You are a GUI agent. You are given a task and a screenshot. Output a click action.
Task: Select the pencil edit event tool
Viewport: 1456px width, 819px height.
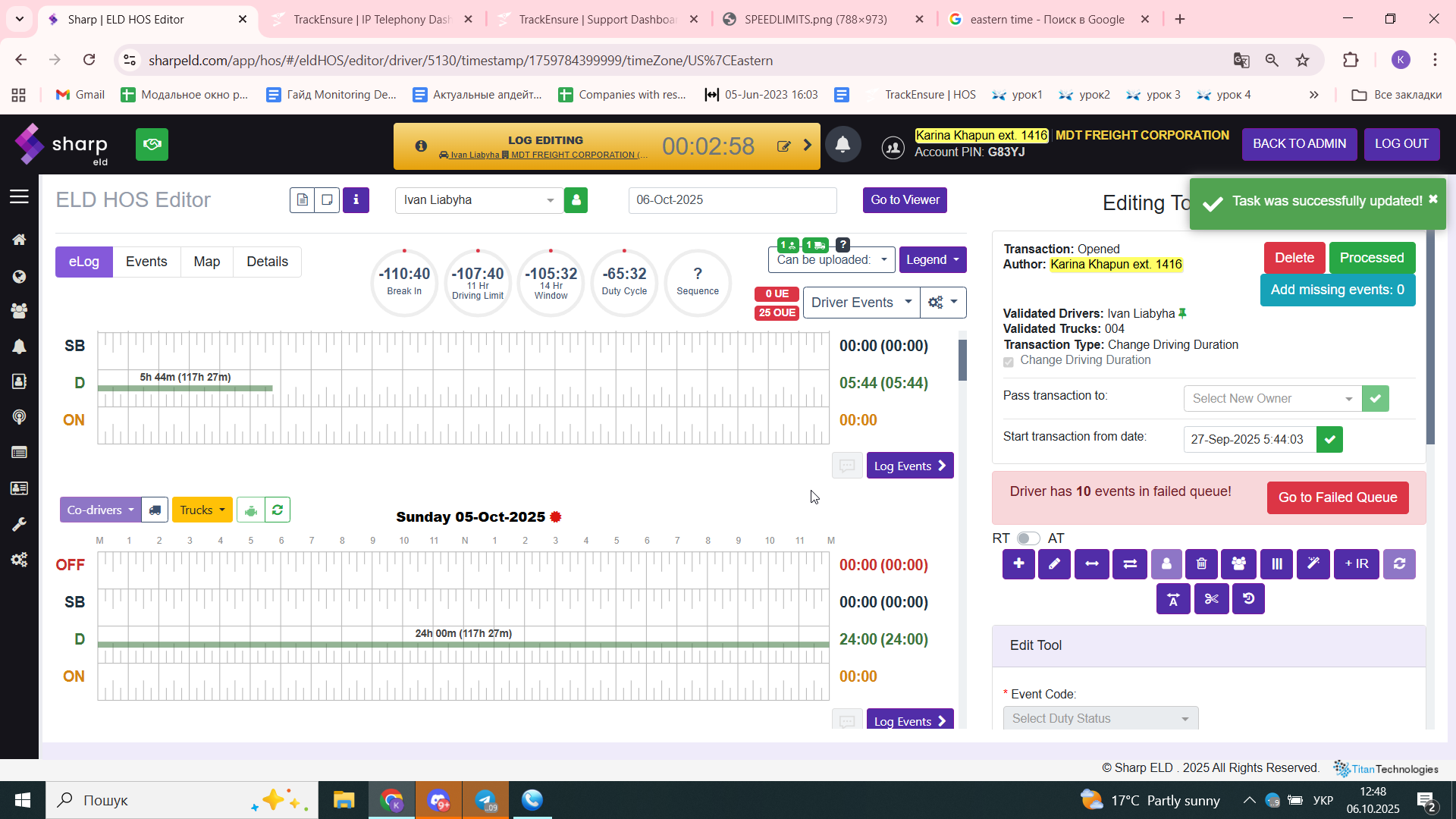[1054, 563]
